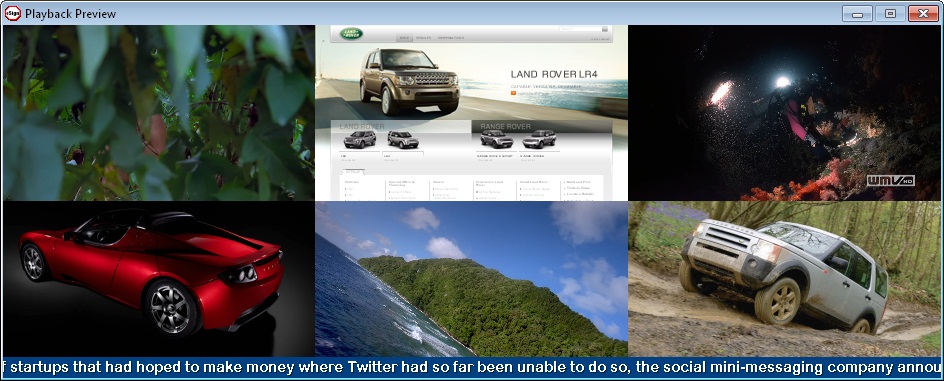Image resolution: width=944 pixels, height=381 pixels.
Task: Click the Land Rover oval logo
Action: pos(351,34)
